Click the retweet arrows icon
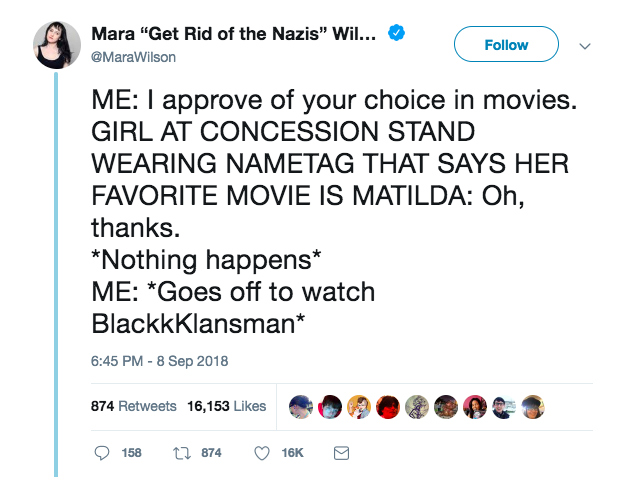Viewport: 622px width, 477px height. pos(182,453)
